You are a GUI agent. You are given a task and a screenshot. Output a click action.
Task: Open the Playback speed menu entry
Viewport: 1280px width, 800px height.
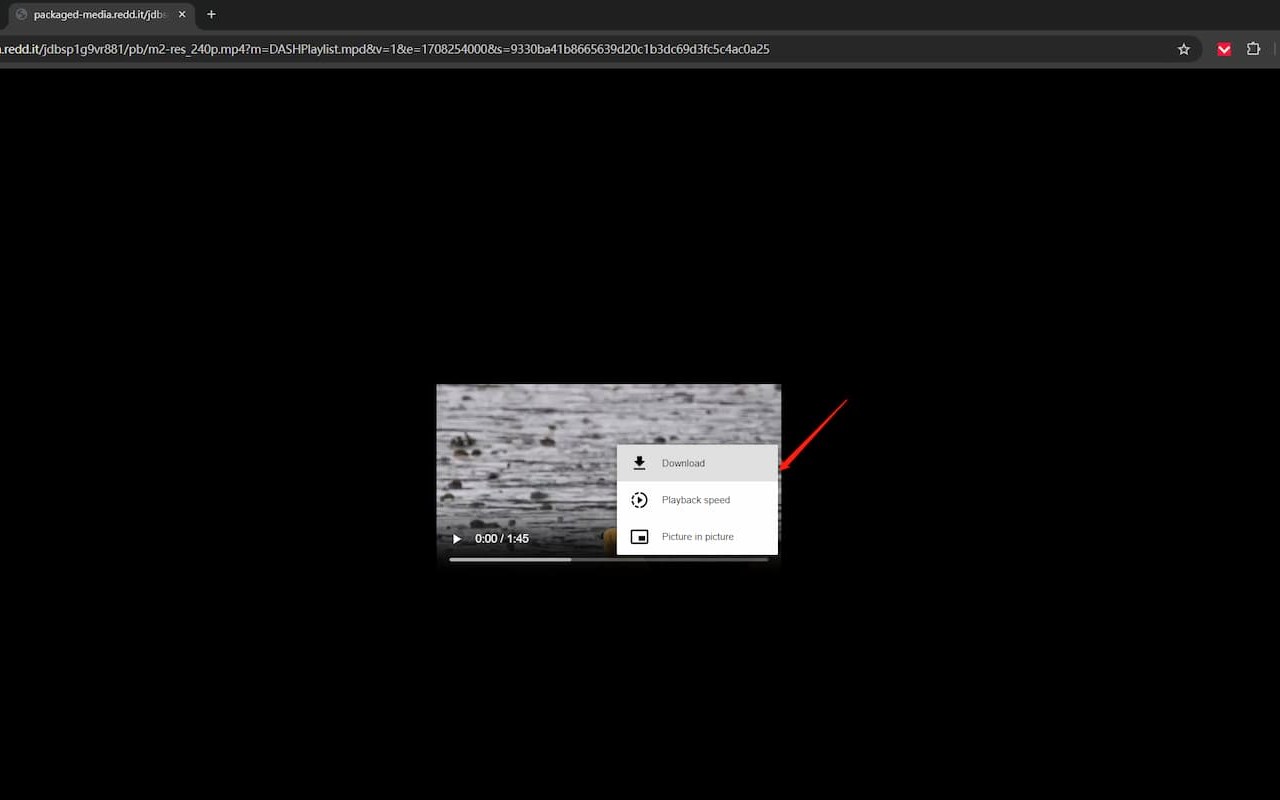[696, 499]
